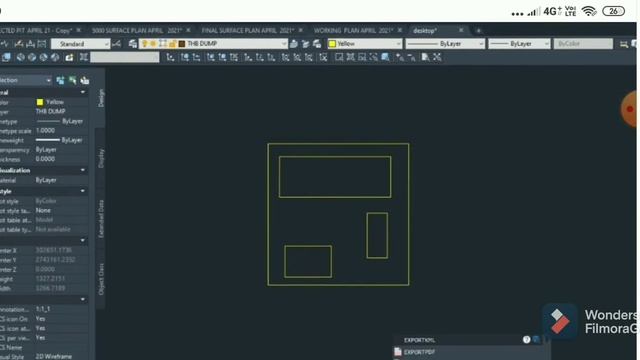Viewport: 640px width, 360px height.
Task: Click the Zoom In plus magnifier icon
Action: [400, 58]
